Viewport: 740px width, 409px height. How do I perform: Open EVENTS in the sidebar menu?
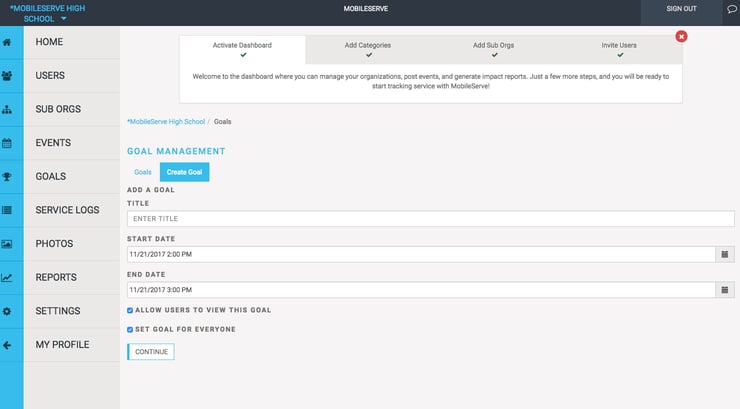(x=72, y=143)
